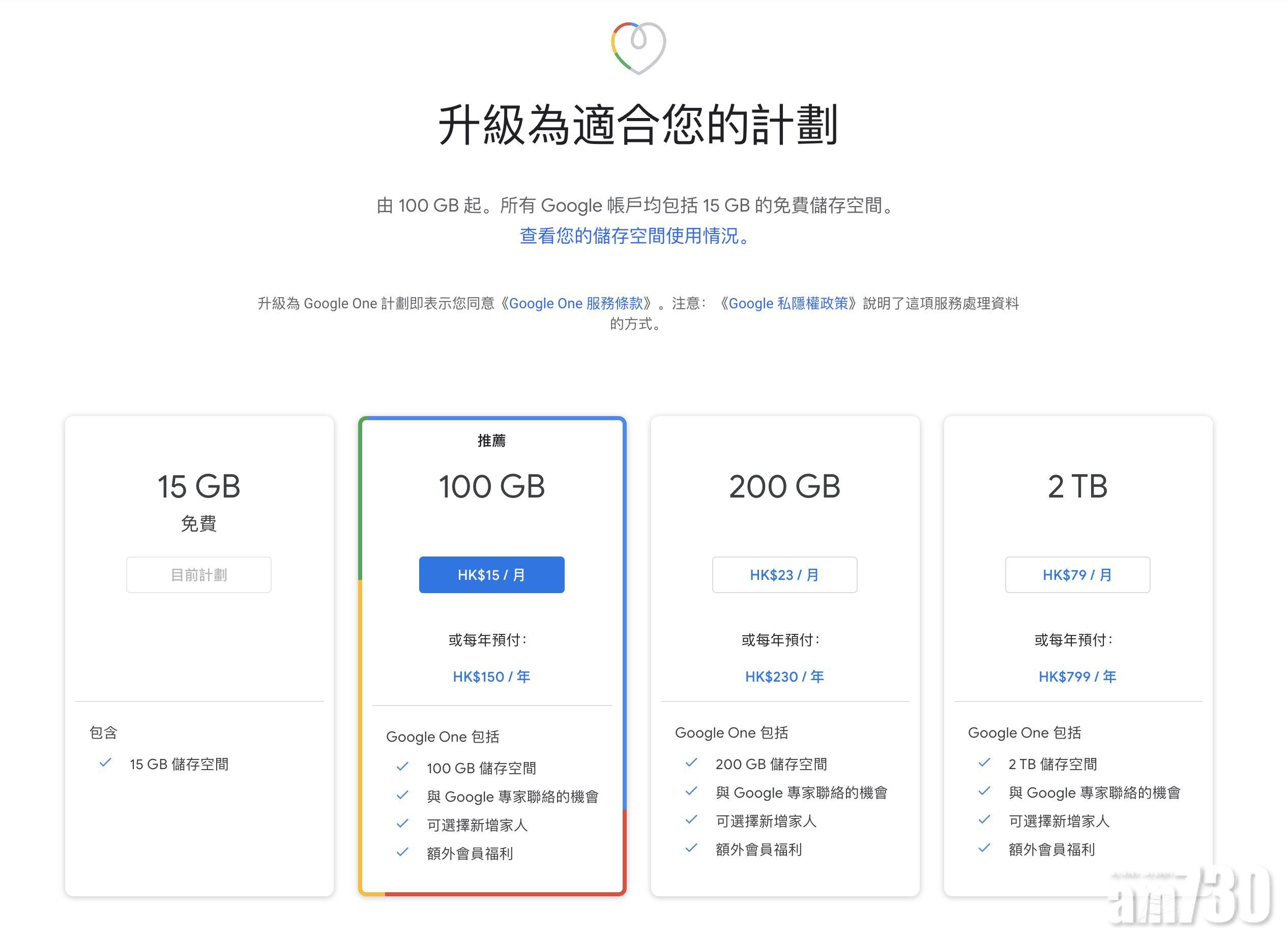Choose the HK$15 / 月 monthly plan button
Screen dimensions: 1288x937
(x=491, y=575)
